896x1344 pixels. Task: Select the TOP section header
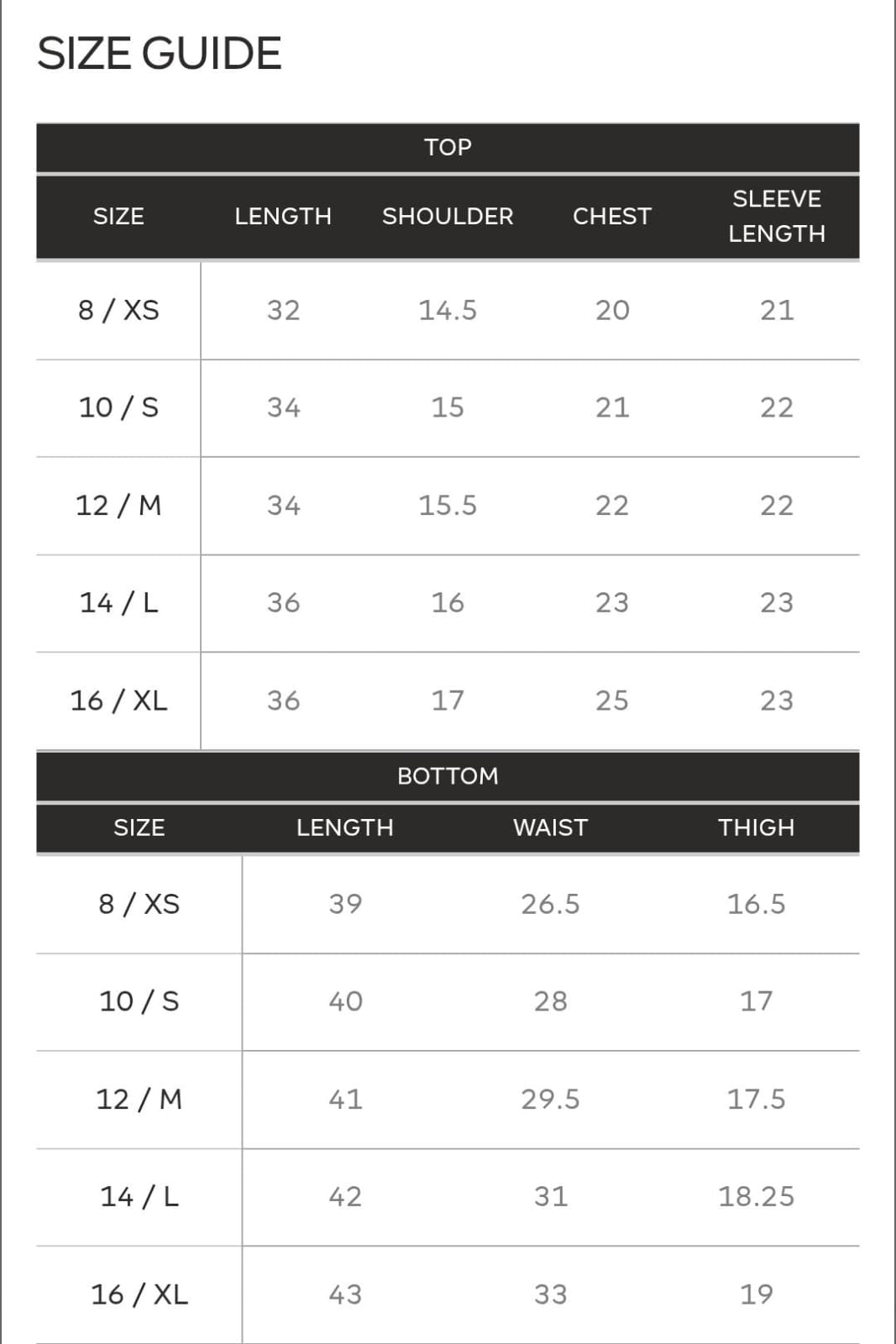point(448,148)
